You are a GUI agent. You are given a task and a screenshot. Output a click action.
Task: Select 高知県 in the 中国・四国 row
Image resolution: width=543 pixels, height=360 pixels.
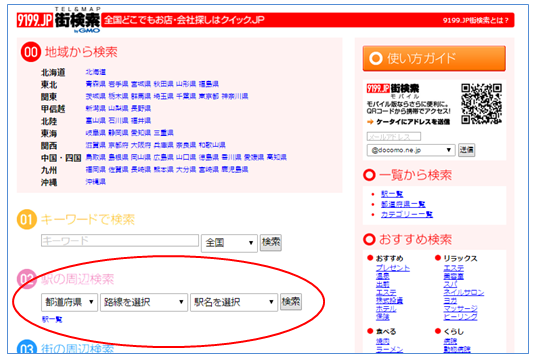click(276, 157)
